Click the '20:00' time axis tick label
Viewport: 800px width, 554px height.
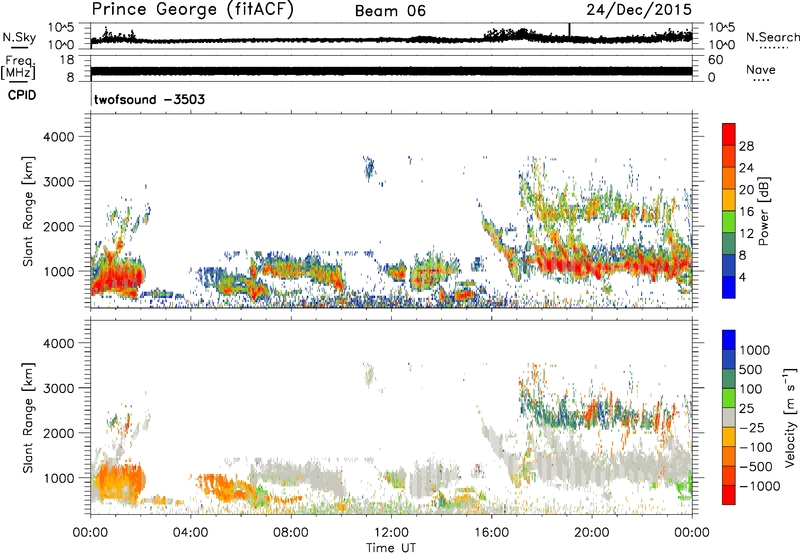pyautogui.click(x=591, y=533)
